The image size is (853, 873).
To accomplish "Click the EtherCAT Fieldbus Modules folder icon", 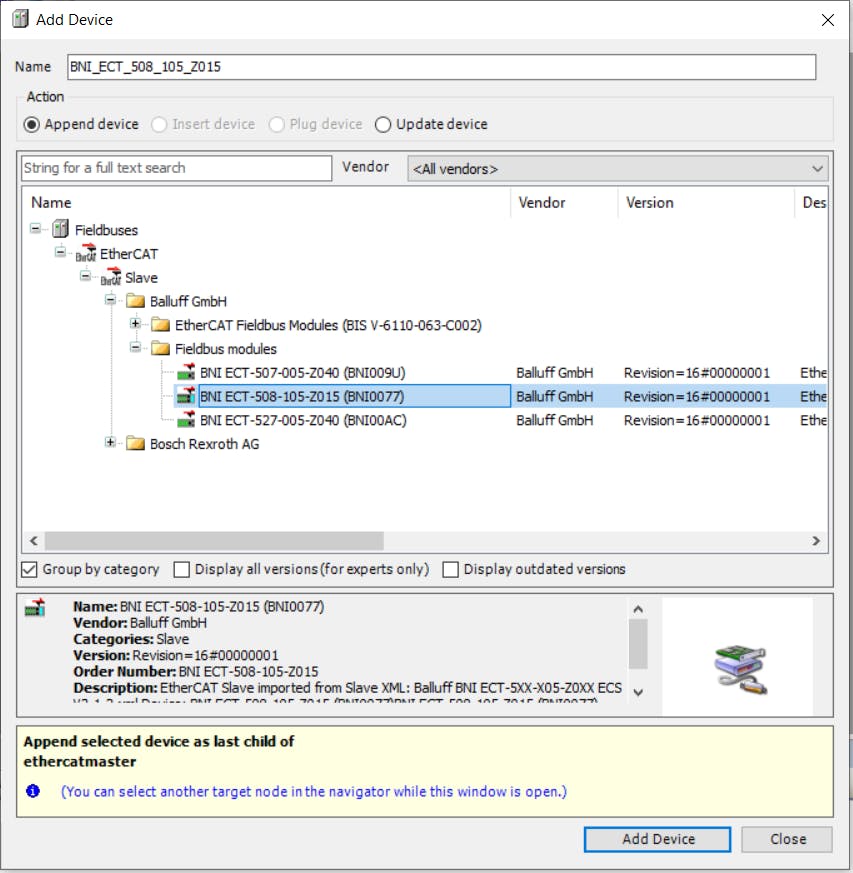I will (x=160, y=325).
